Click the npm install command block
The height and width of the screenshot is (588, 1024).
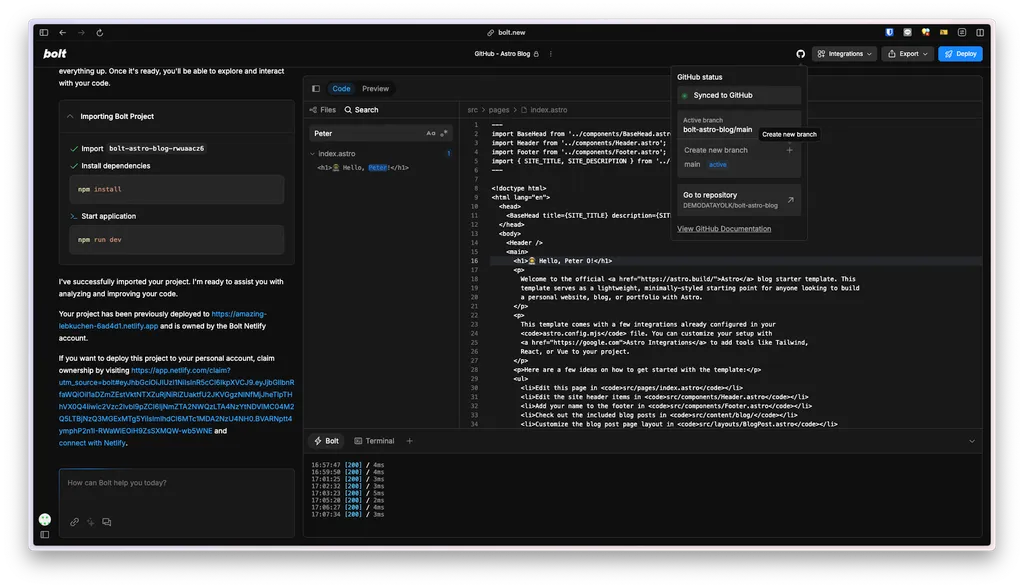click(176, 189)
